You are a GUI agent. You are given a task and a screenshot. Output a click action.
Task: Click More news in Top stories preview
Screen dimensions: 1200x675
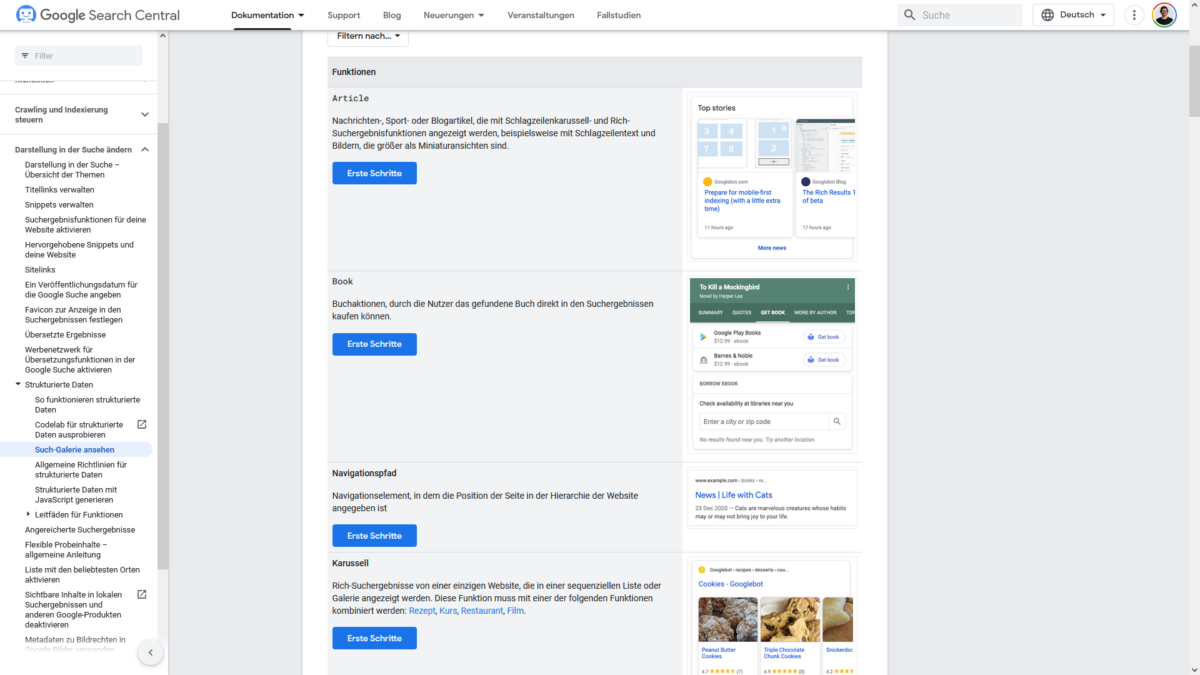[772, 248]
